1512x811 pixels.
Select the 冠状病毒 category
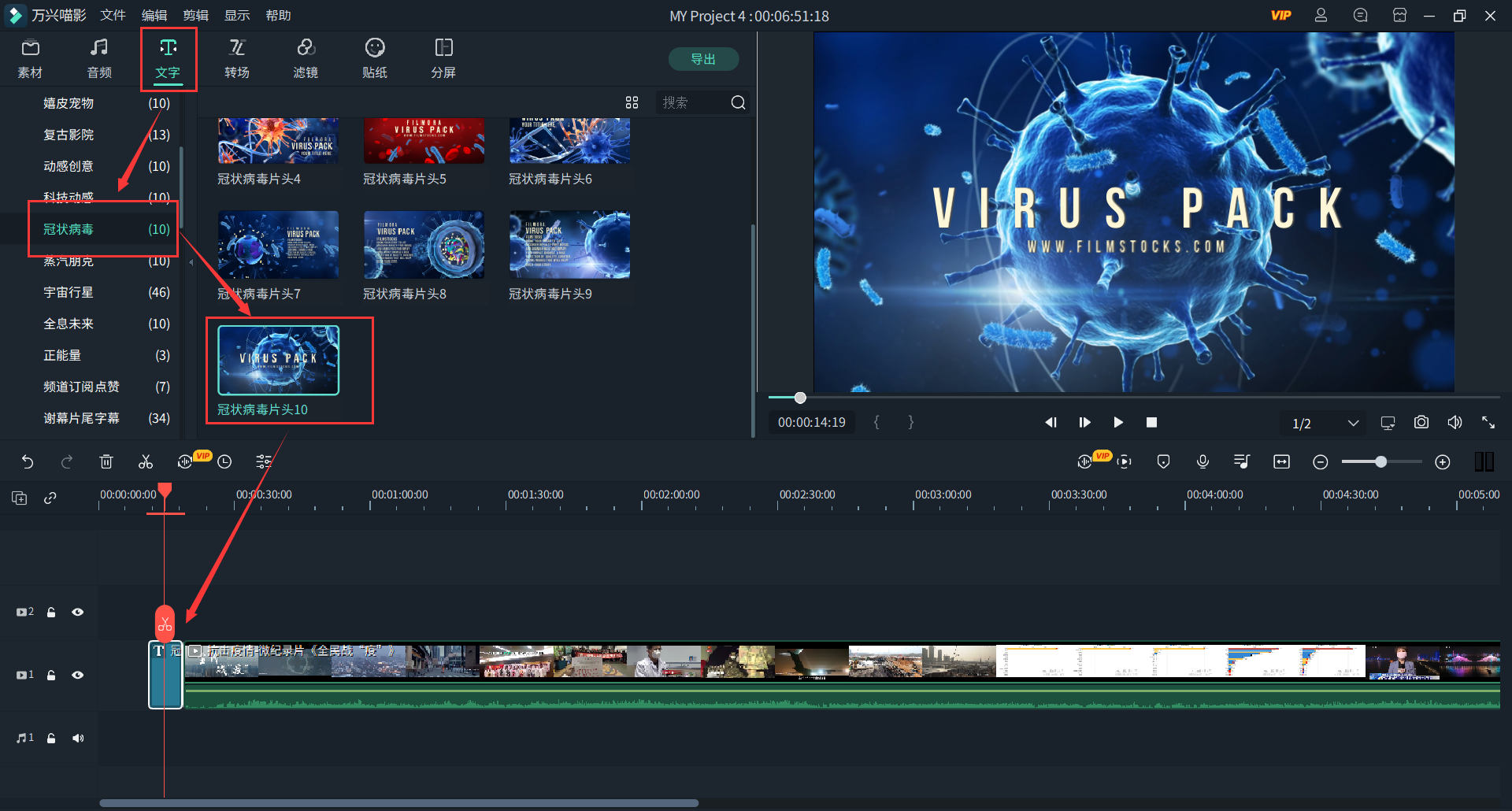click(x=106, y=229)
